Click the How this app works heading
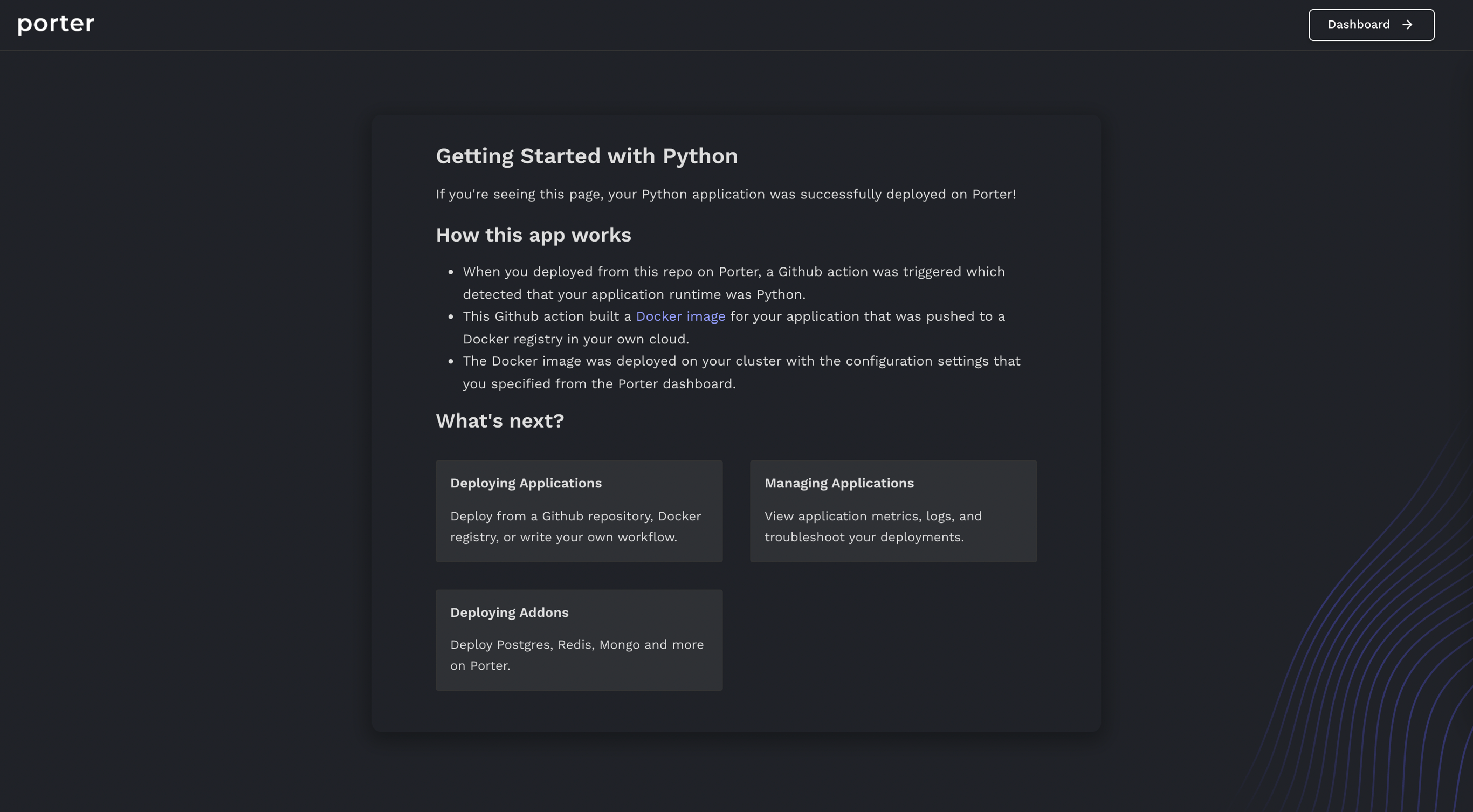The width and height of the screenshot is (1473, 812). coord(534,235)
